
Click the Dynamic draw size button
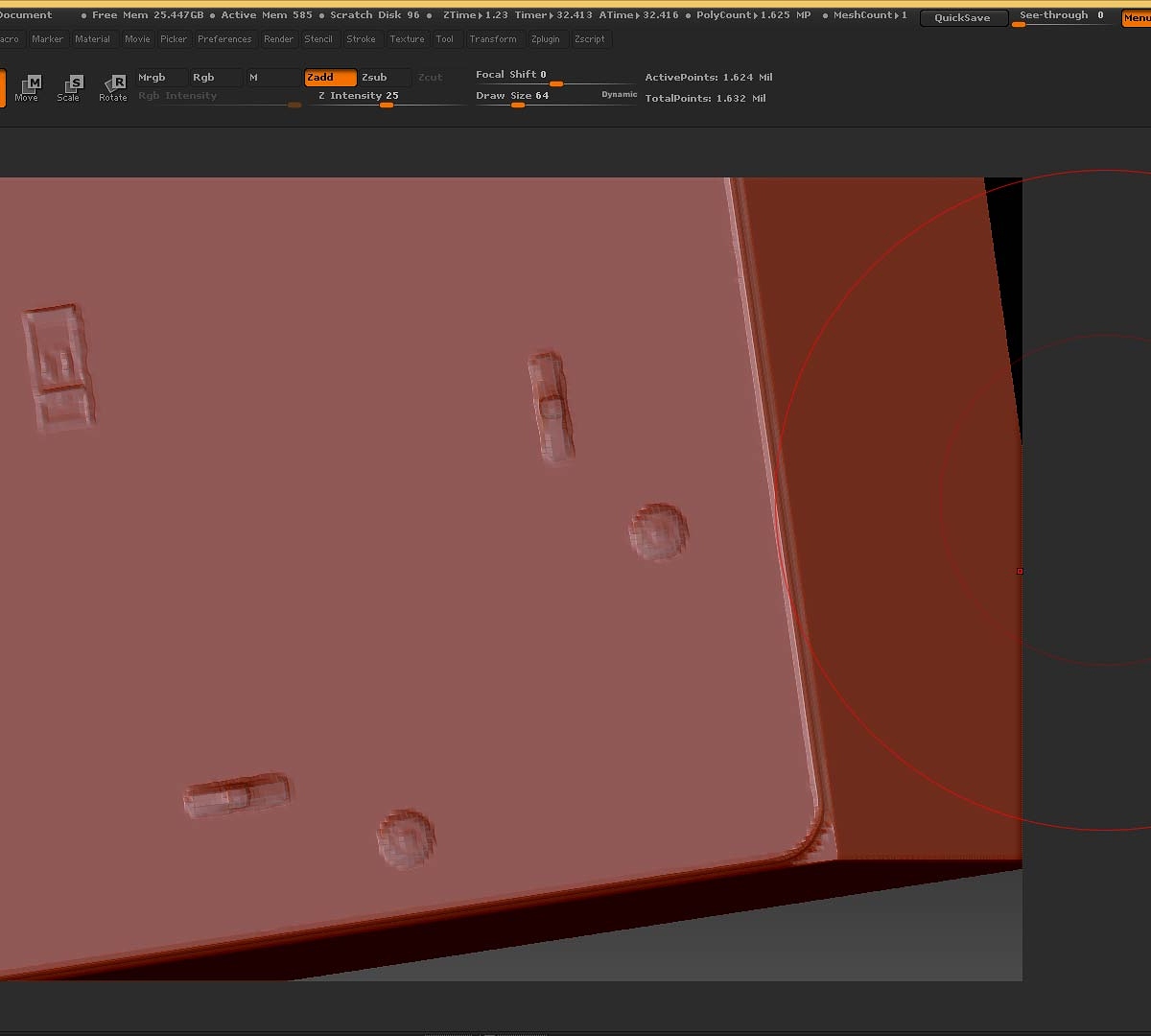[619, 94]
